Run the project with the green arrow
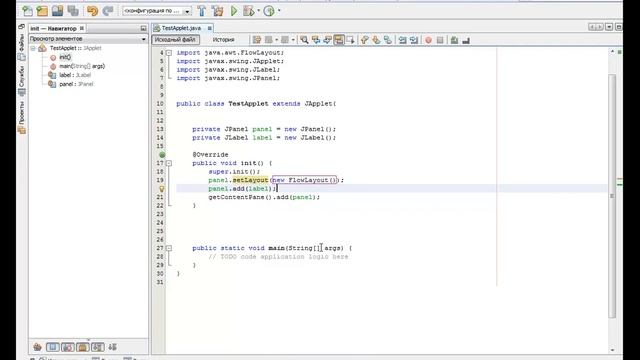This screenshot has height=360, width=640. click(234, 11)
